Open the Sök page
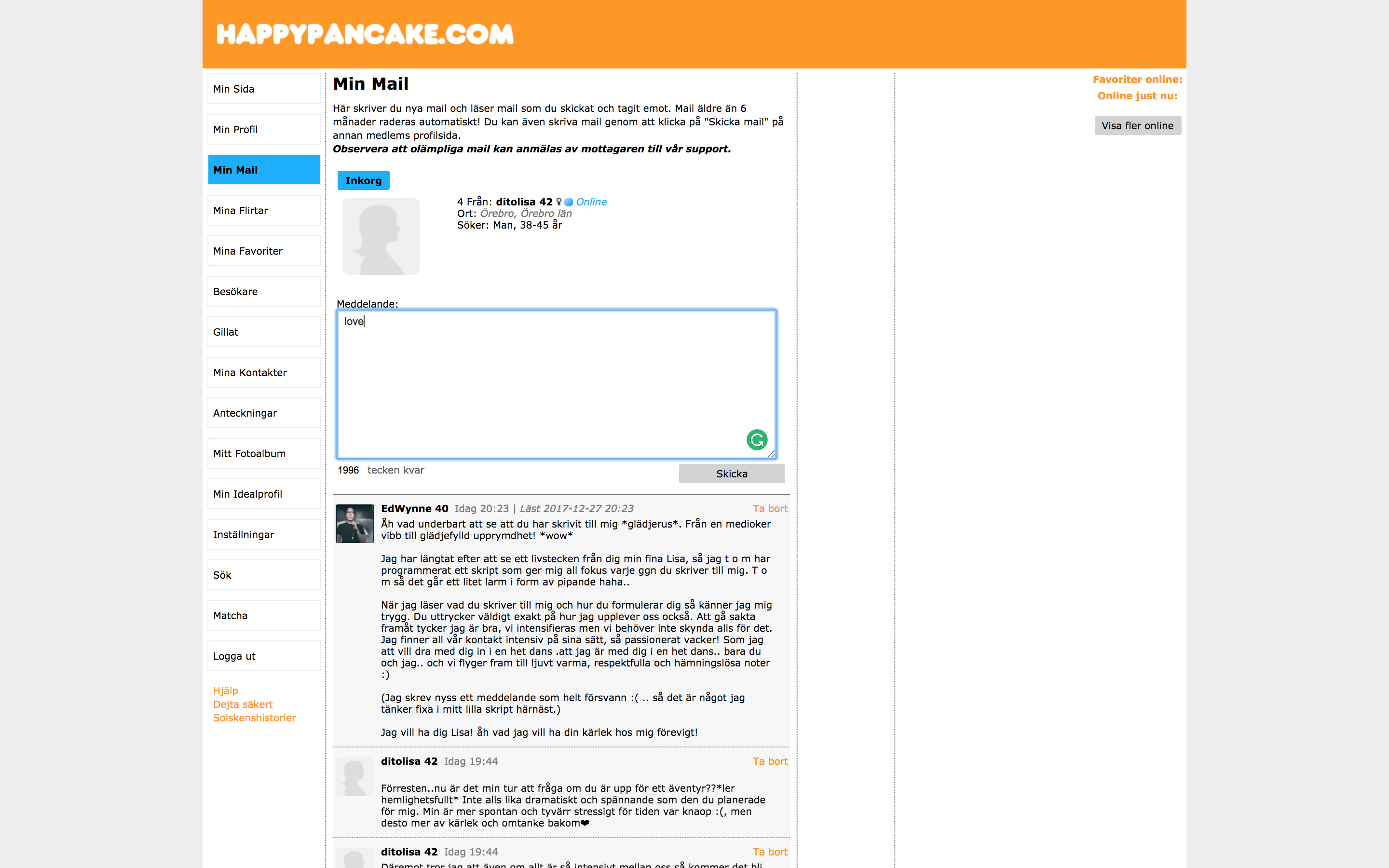Viewport: 1389px width, 868px height. pos(264,575)
